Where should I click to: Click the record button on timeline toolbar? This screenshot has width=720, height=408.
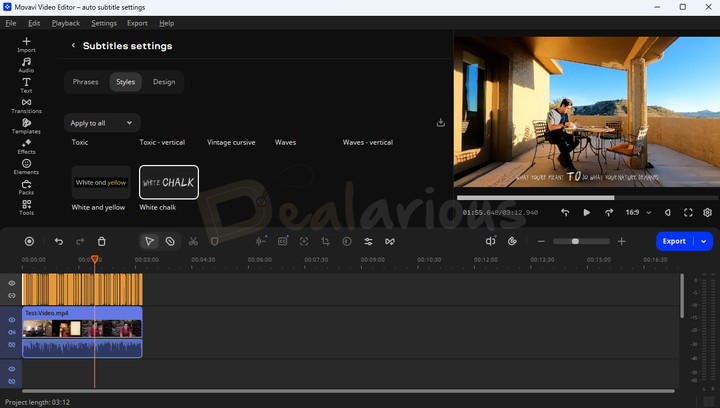[29, 241]
